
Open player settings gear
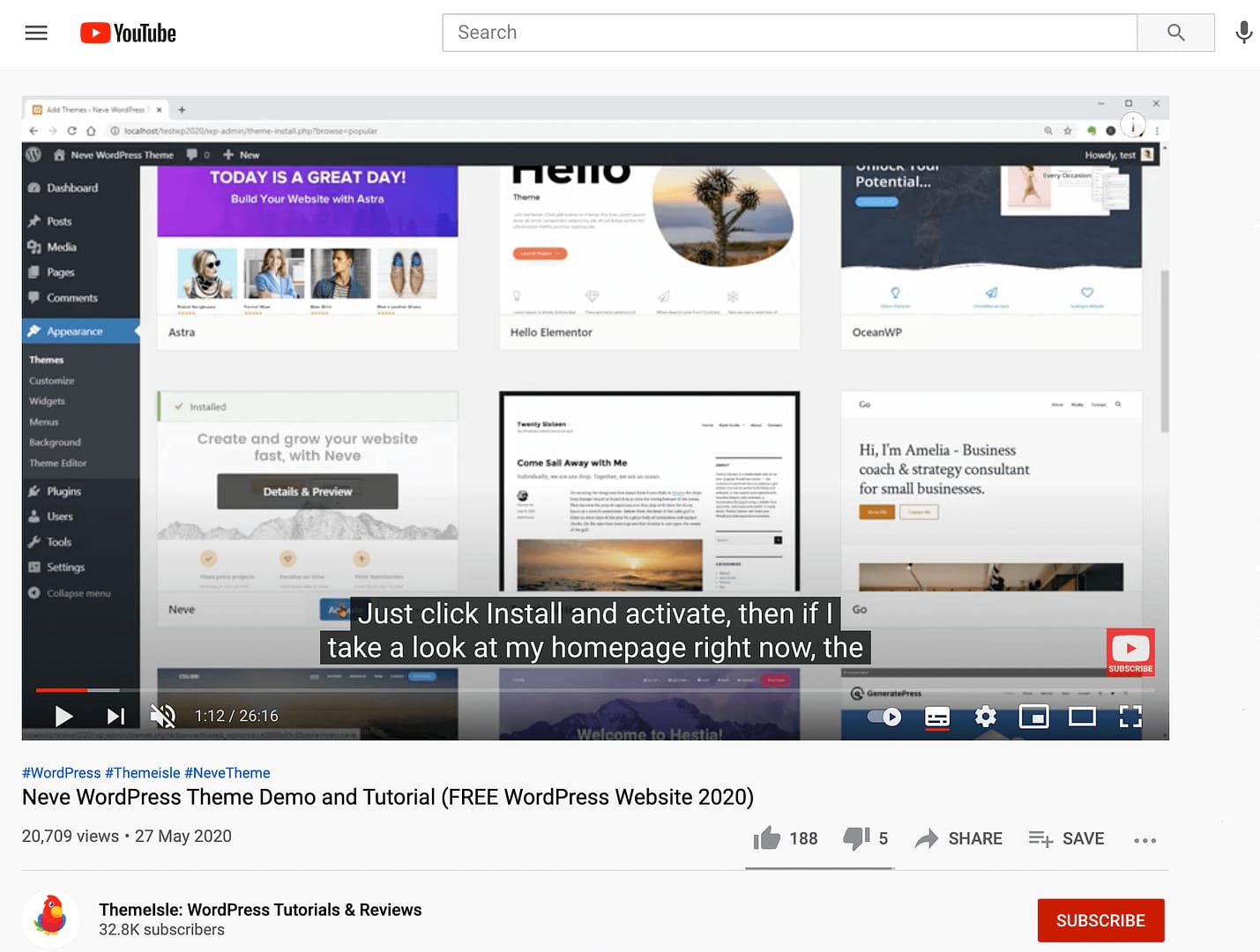986,717
